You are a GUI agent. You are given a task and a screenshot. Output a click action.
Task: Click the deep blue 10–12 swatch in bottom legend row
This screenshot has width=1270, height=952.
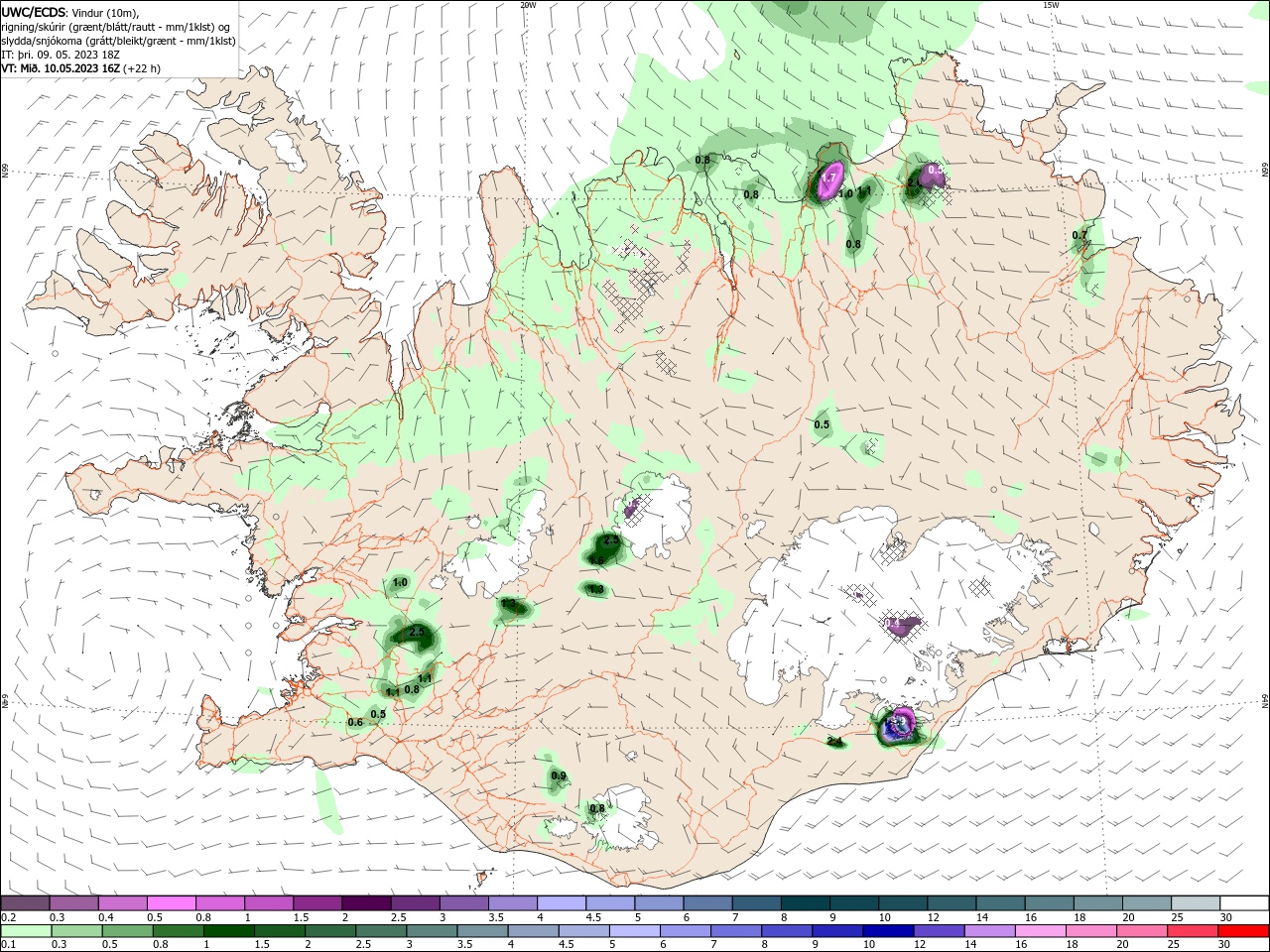[888, 931]
